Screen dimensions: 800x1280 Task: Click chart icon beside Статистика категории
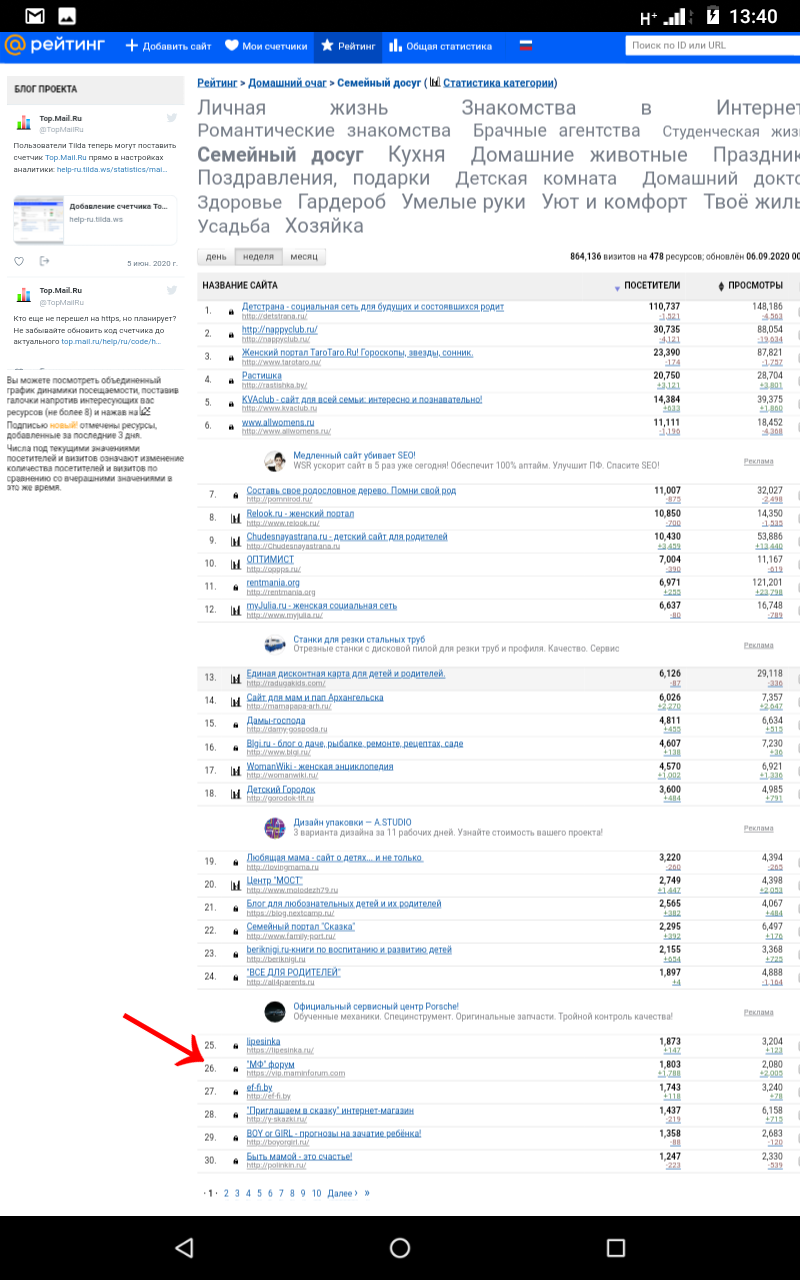(x=435, y=83)
